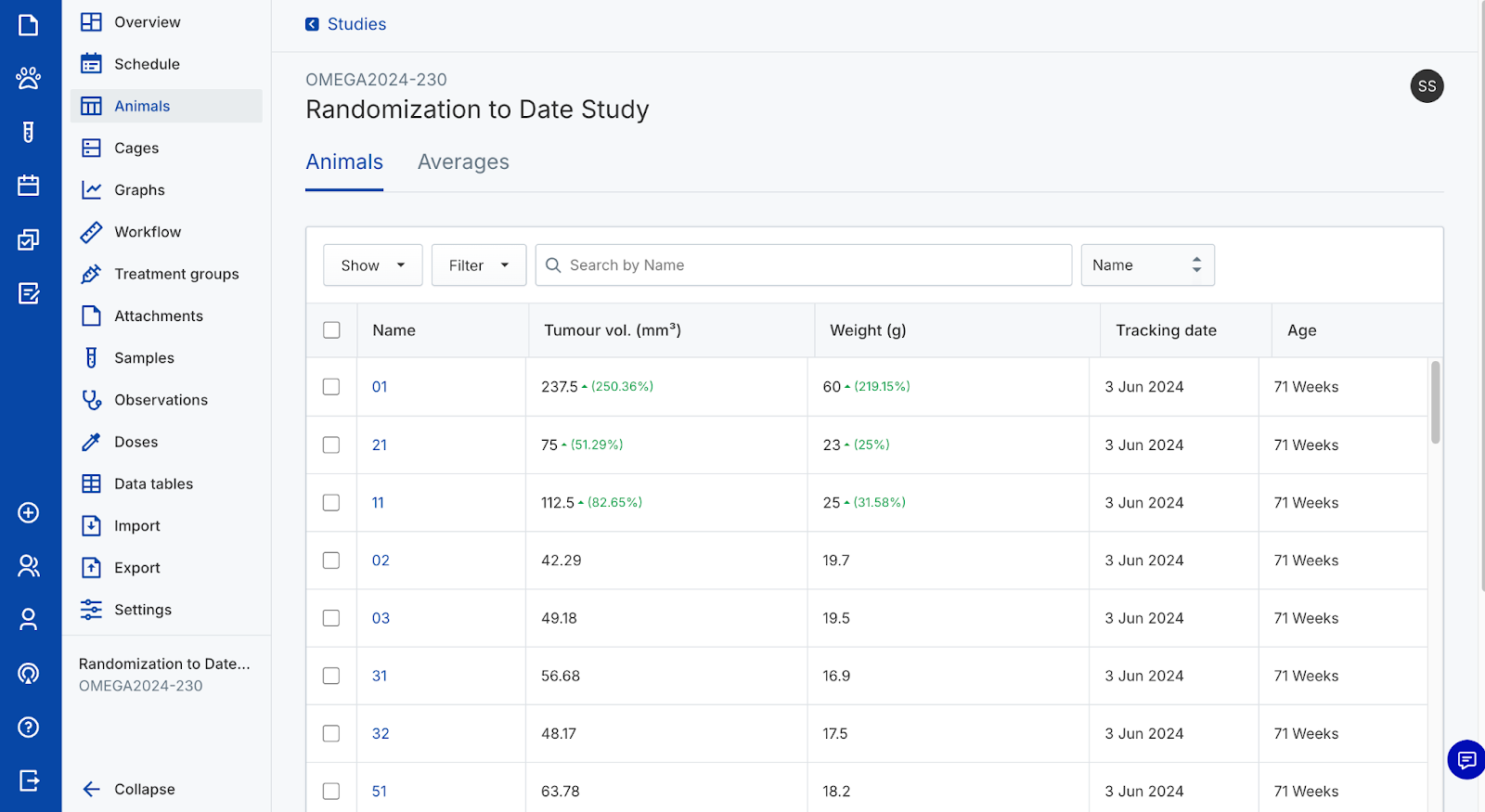
Task: Click the logout icon at bottom left
Action: point(29,781)
